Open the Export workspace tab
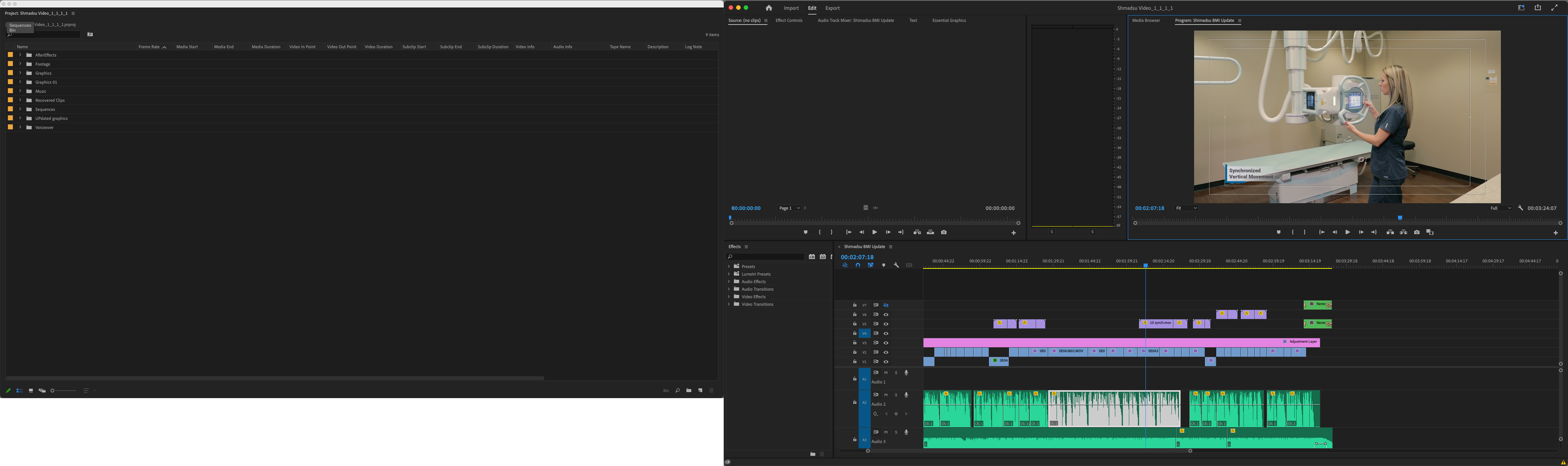The image size is (1568, 466). pyautogui.click(x=832, y=8)
